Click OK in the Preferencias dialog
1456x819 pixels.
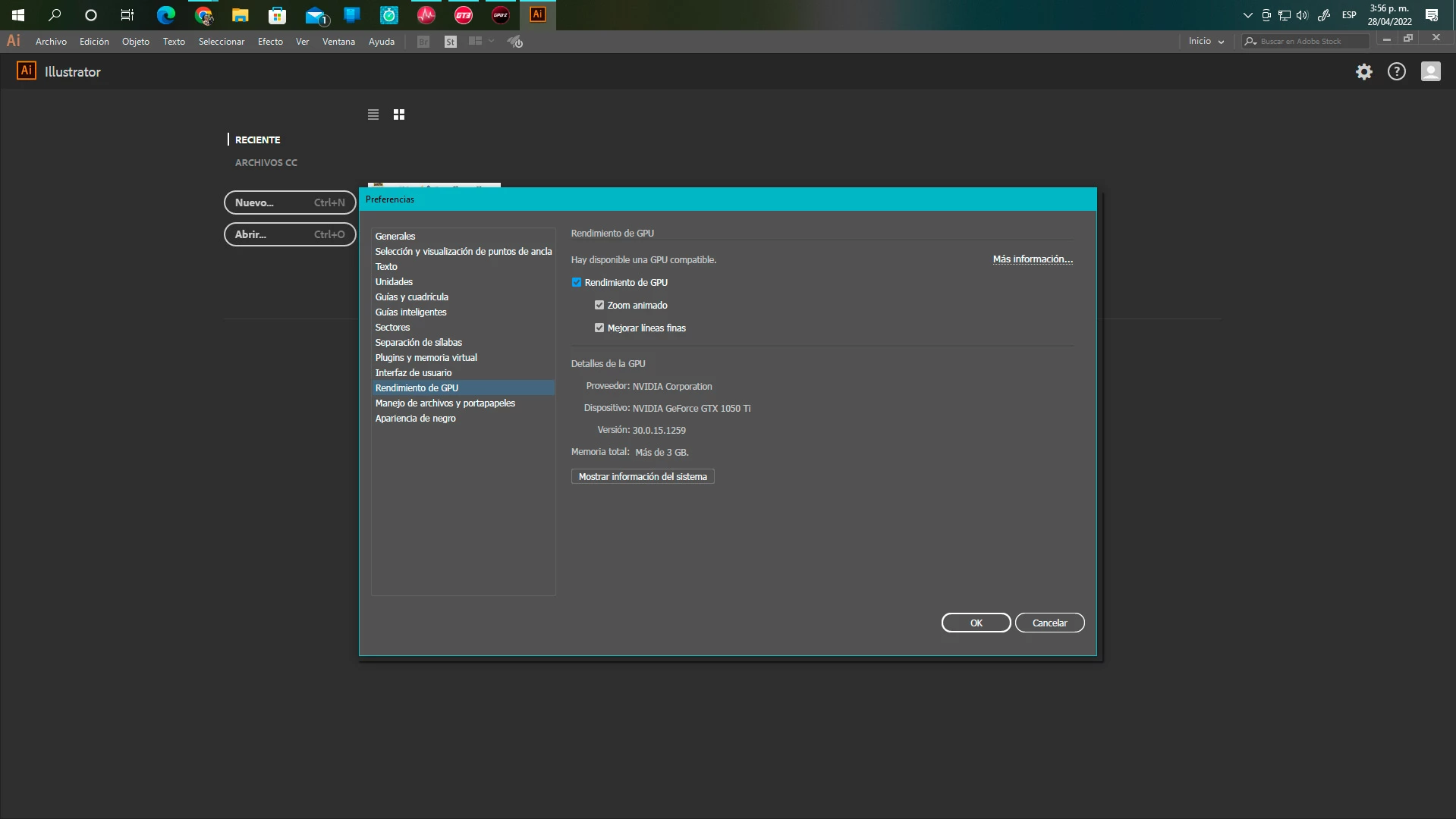click(976, 623)
